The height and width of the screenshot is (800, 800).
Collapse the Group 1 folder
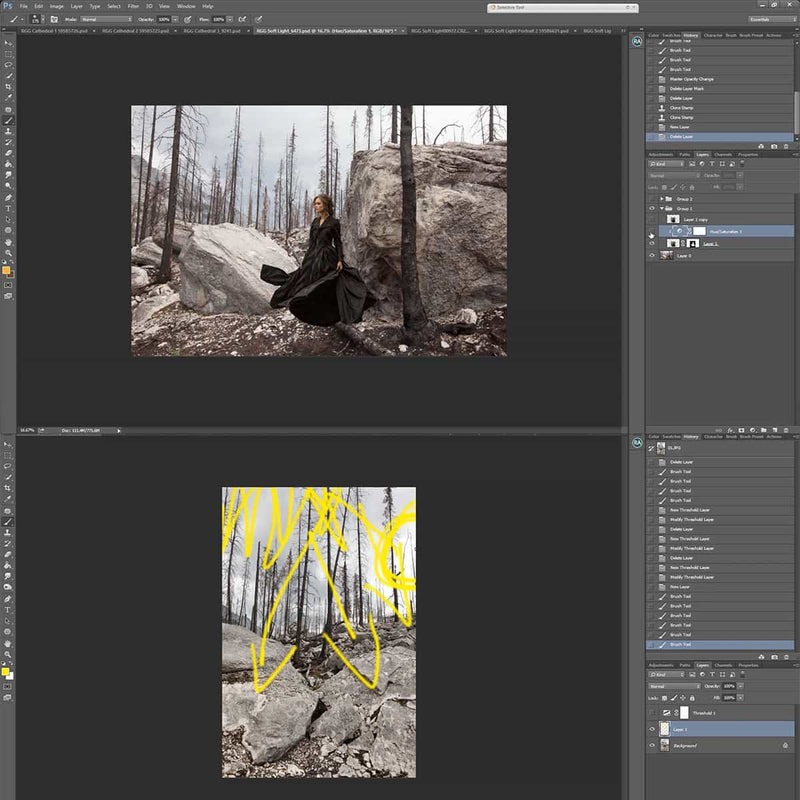[x=662, y=208]
